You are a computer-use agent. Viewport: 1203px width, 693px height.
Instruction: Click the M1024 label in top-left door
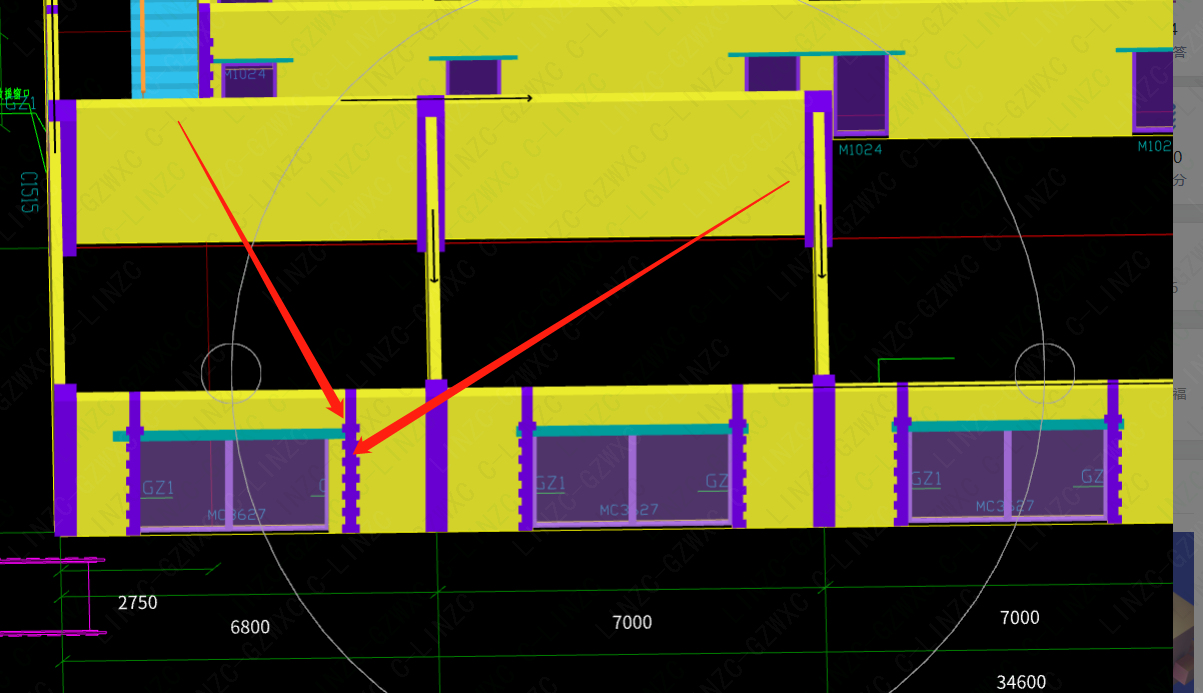[244, 73]
